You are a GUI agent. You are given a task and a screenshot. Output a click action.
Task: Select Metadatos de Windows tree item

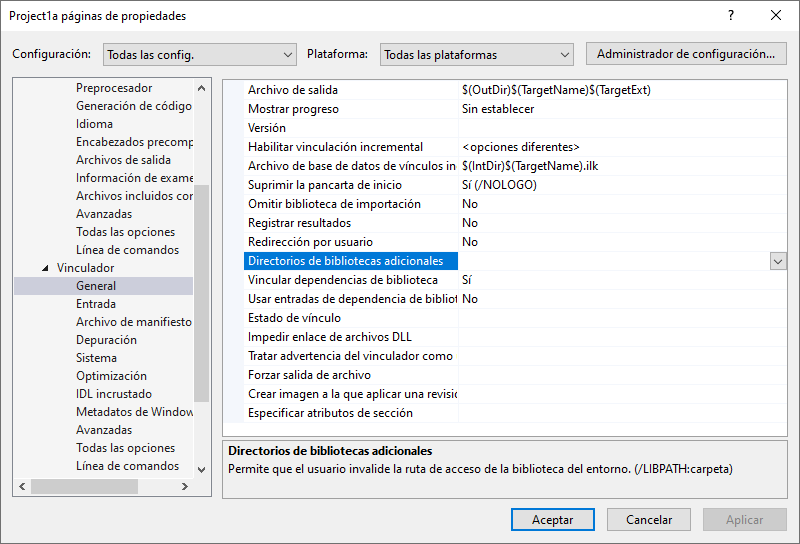(x=134, y=412)
